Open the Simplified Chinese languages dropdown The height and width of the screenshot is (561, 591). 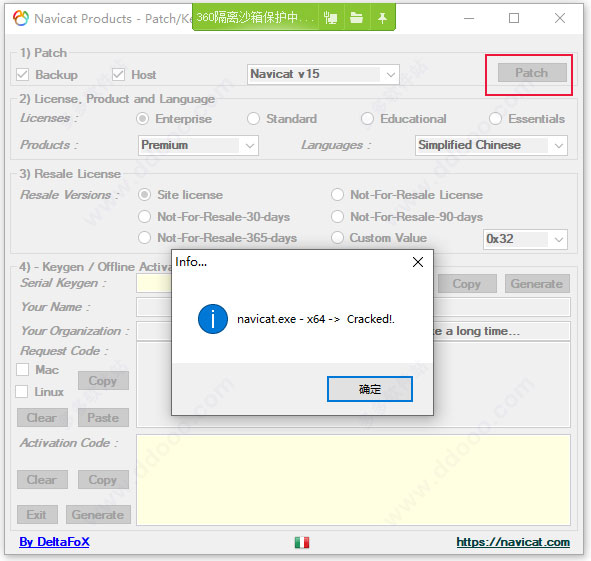point(491,146)
